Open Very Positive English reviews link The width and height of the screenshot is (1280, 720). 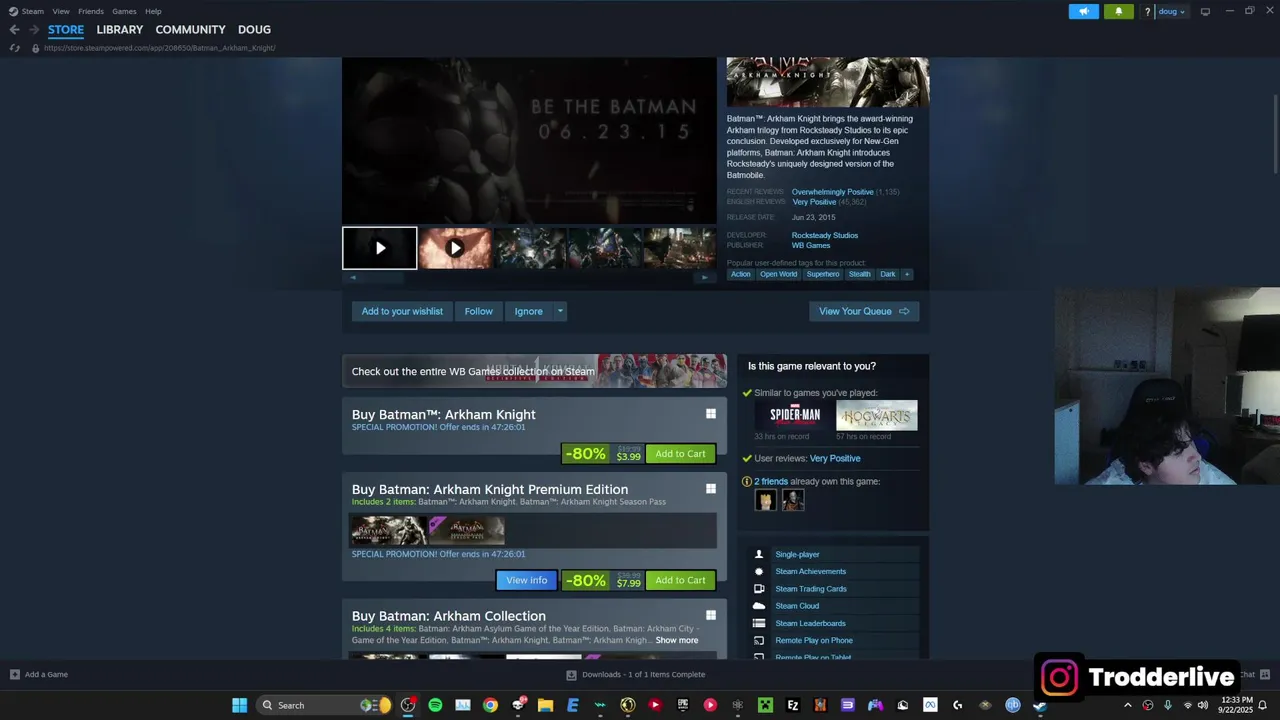[x=814, y=202]
